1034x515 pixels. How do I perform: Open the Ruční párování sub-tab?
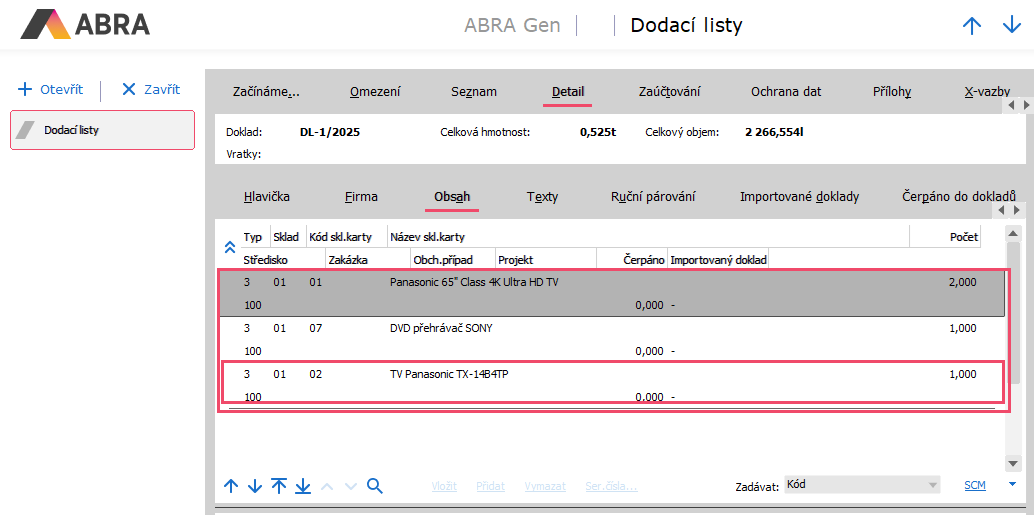653,197
